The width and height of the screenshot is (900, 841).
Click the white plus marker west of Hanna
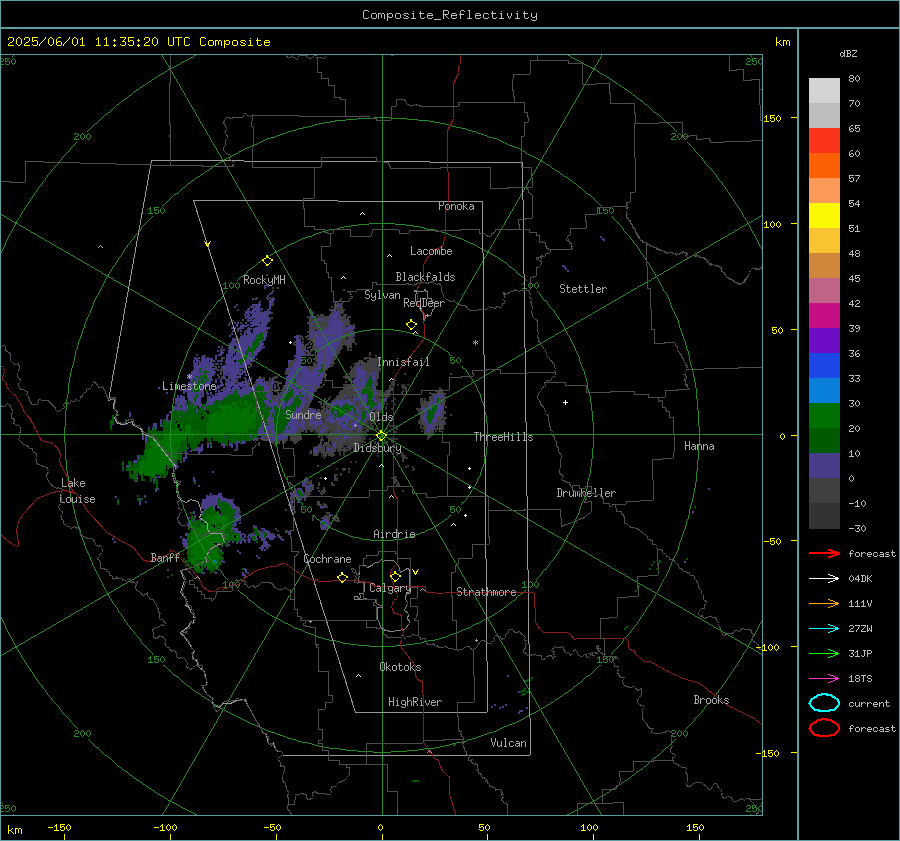pos(565,402)
